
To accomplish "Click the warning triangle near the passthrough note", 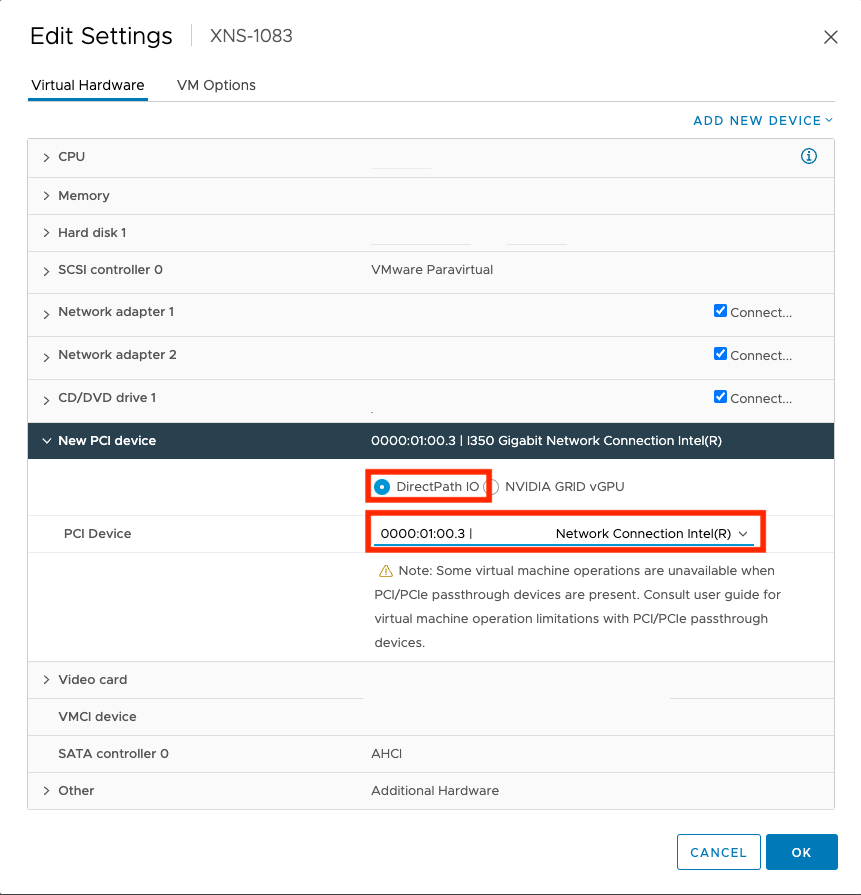I will (386, 570).
